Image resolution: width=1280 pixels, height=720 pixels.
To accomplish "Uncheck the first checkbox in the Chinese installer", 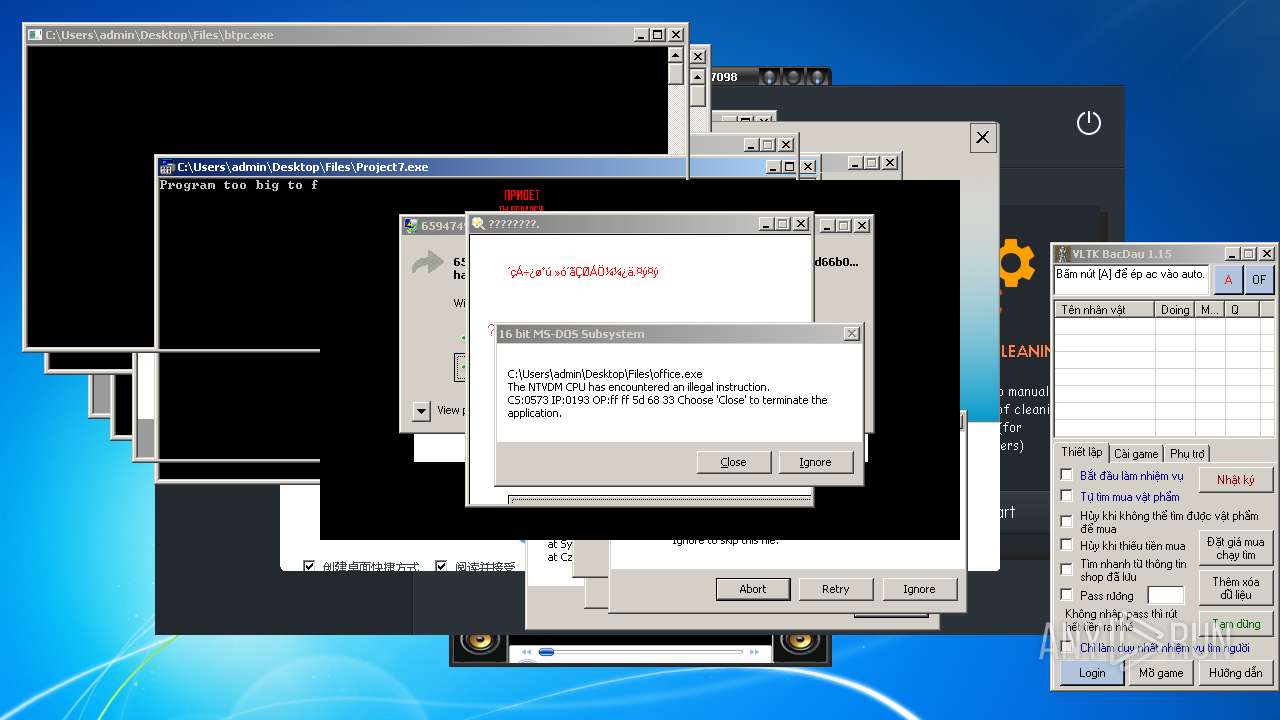I will pyautogui.click(x=309, y=566).
